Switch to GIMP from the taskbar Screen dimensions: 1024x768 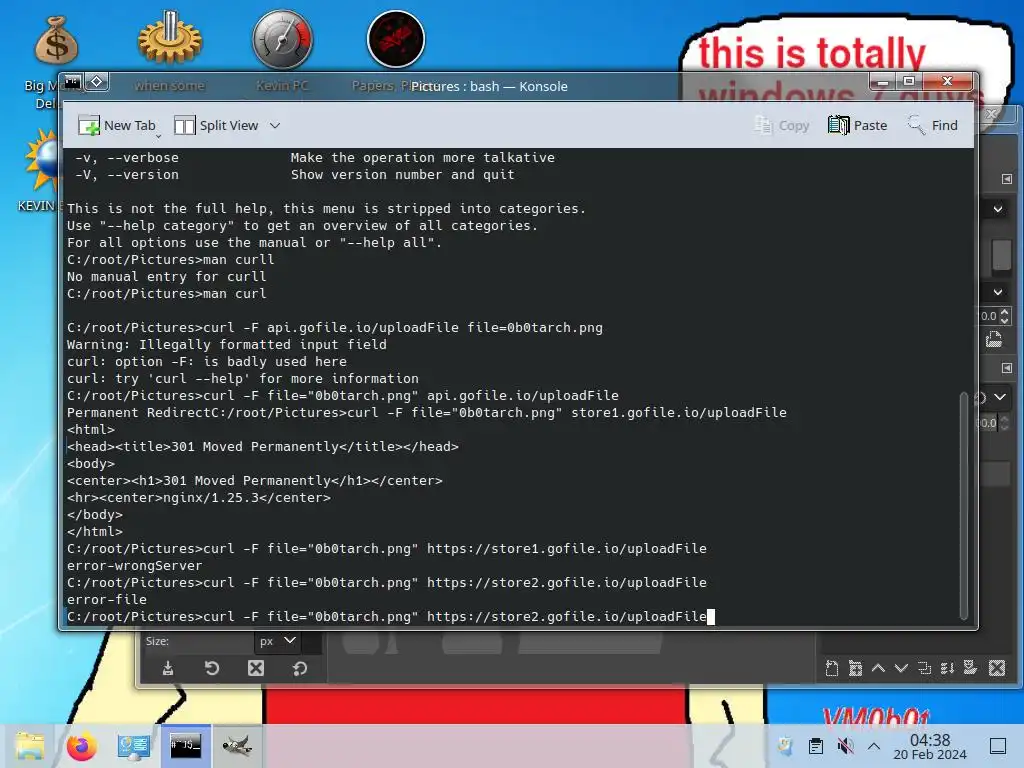click(x=237, y=745)
